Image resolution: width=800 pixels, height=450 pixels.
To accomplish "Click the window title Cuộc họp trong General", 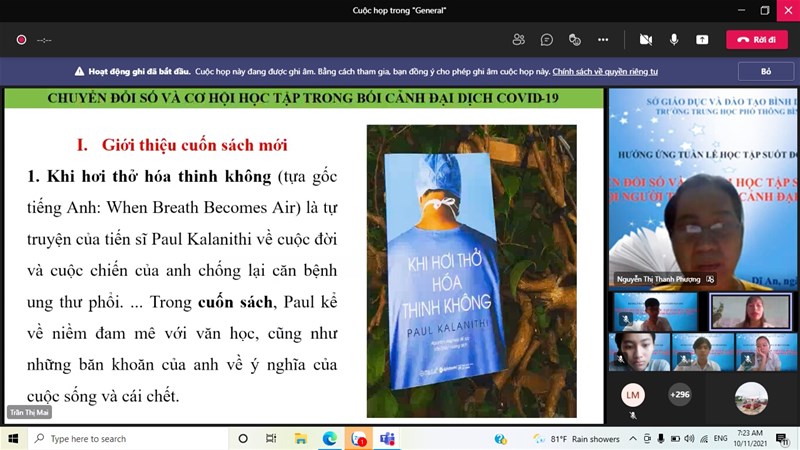I will 399,10.
